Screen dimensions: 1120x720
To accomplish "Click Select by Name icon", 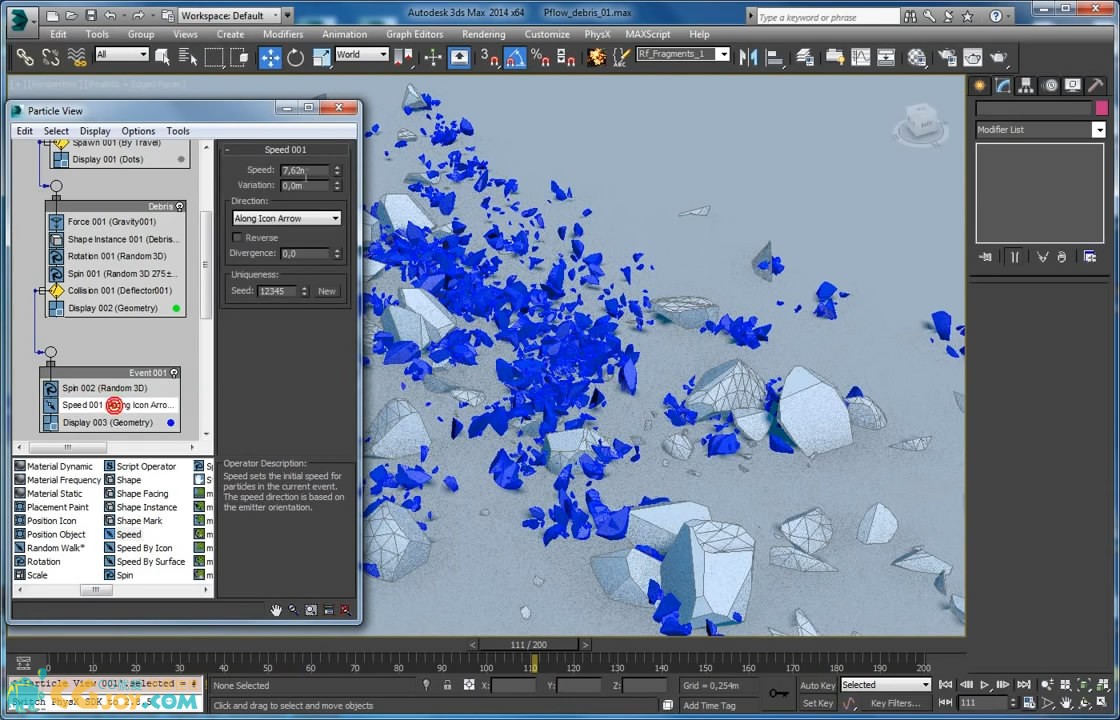I will (188, 57).
